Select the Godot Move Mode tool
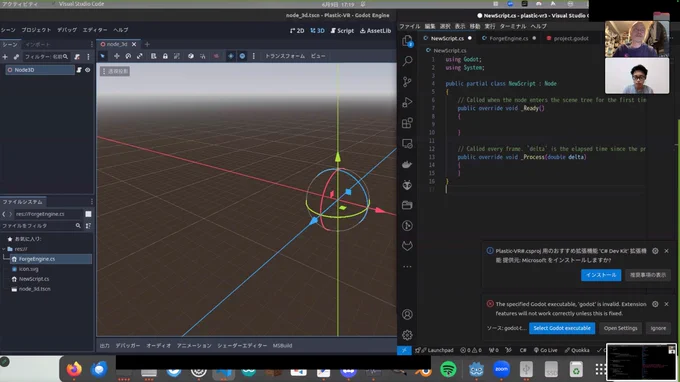 click(x=117, y=56)
